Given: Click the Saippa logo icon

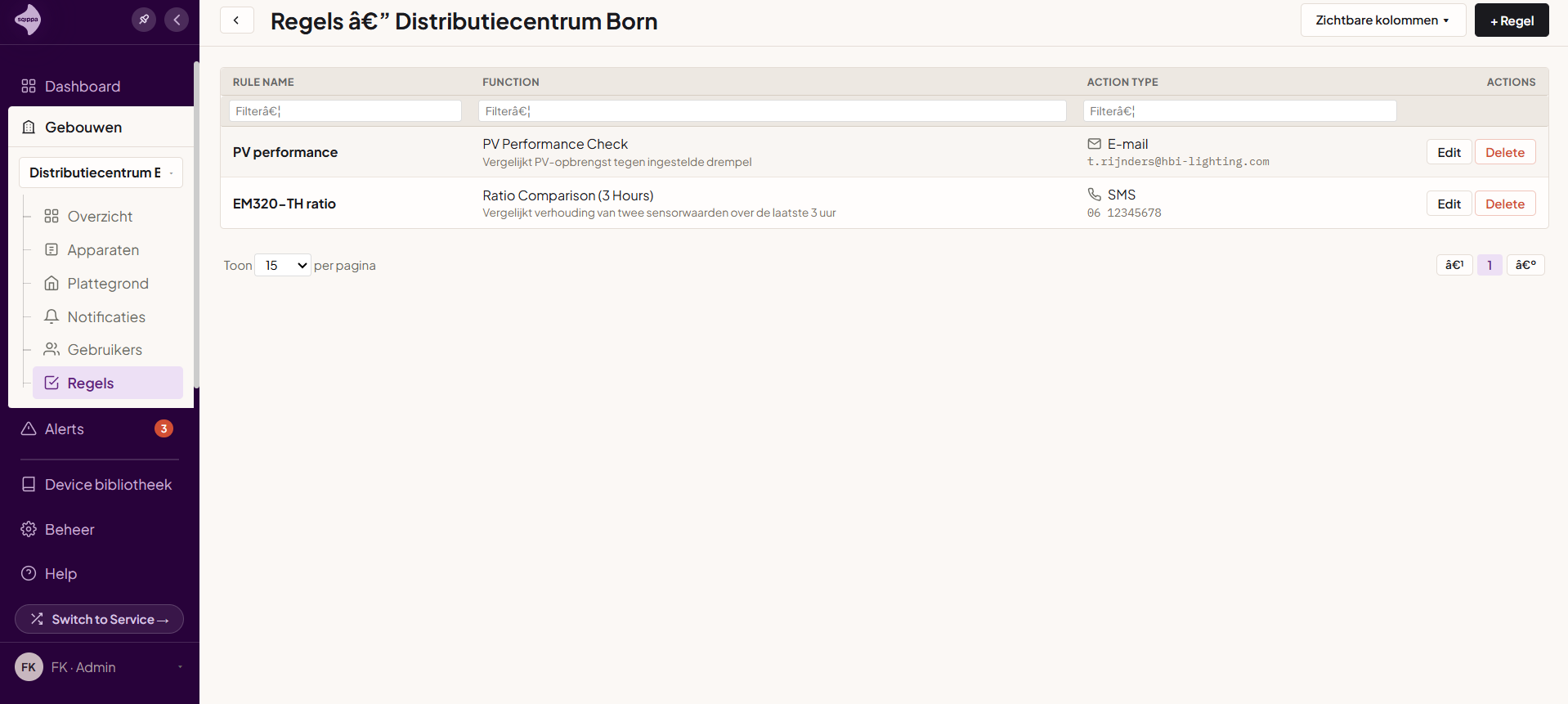Looking at the screenshot, I should (28, 20).
